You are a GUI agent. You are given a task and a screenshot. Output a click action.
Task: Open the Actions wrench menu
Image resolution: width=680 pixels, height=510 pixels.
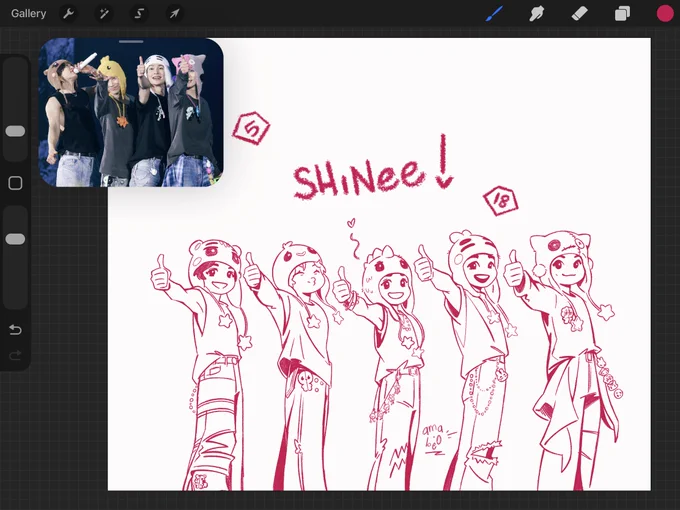[x=68, y=13]
